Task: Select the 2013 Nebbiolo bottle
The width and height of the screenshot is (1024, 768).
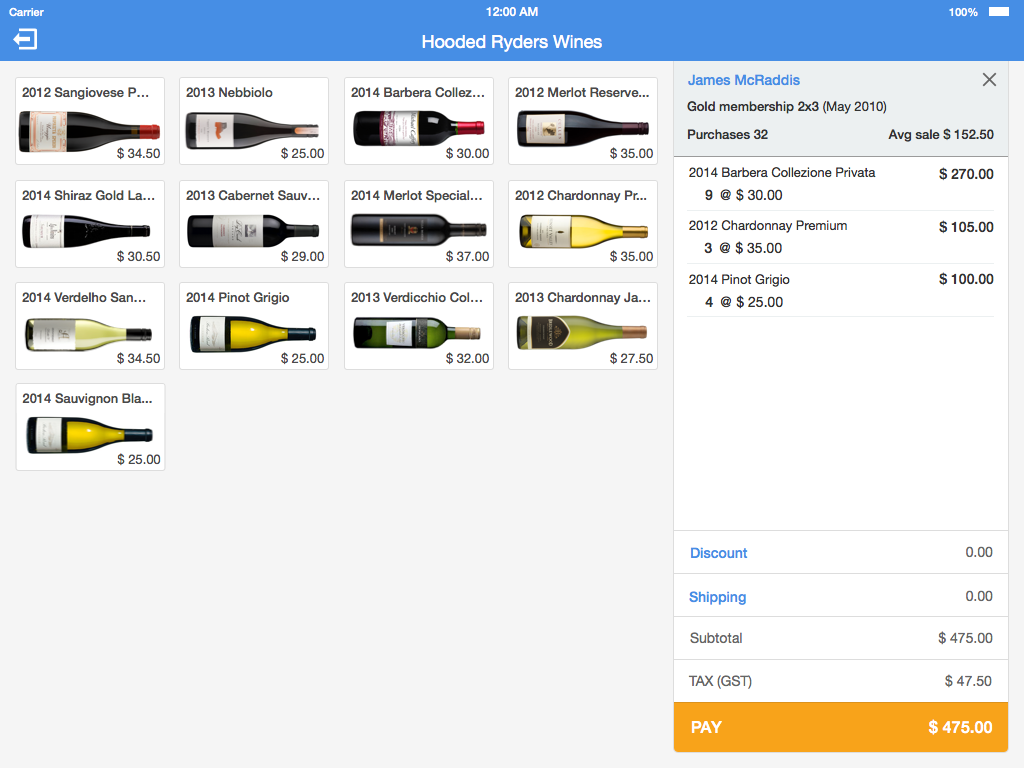Action: click(254, 121)
